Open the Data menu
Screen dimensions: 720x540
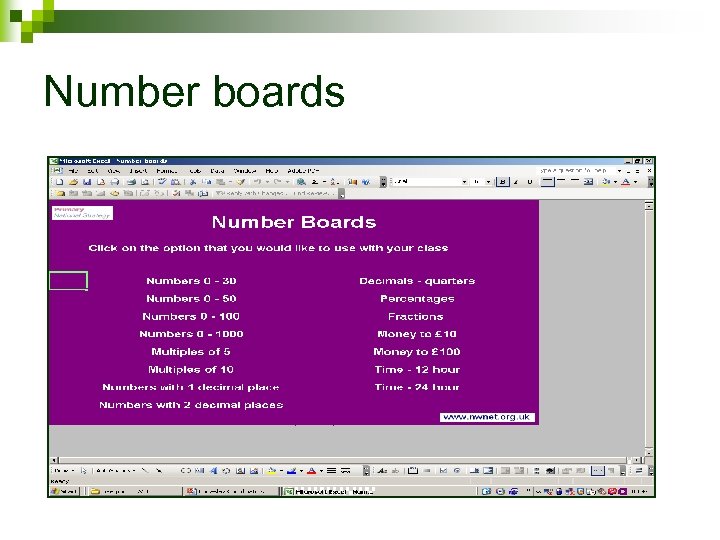click(217, 171)
